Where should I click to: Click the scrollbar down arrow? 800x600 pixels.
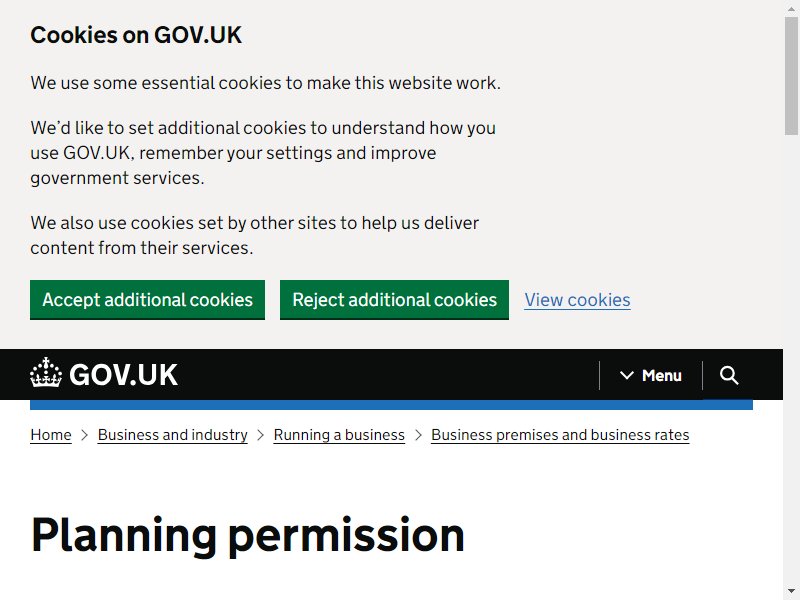(791, 591)
